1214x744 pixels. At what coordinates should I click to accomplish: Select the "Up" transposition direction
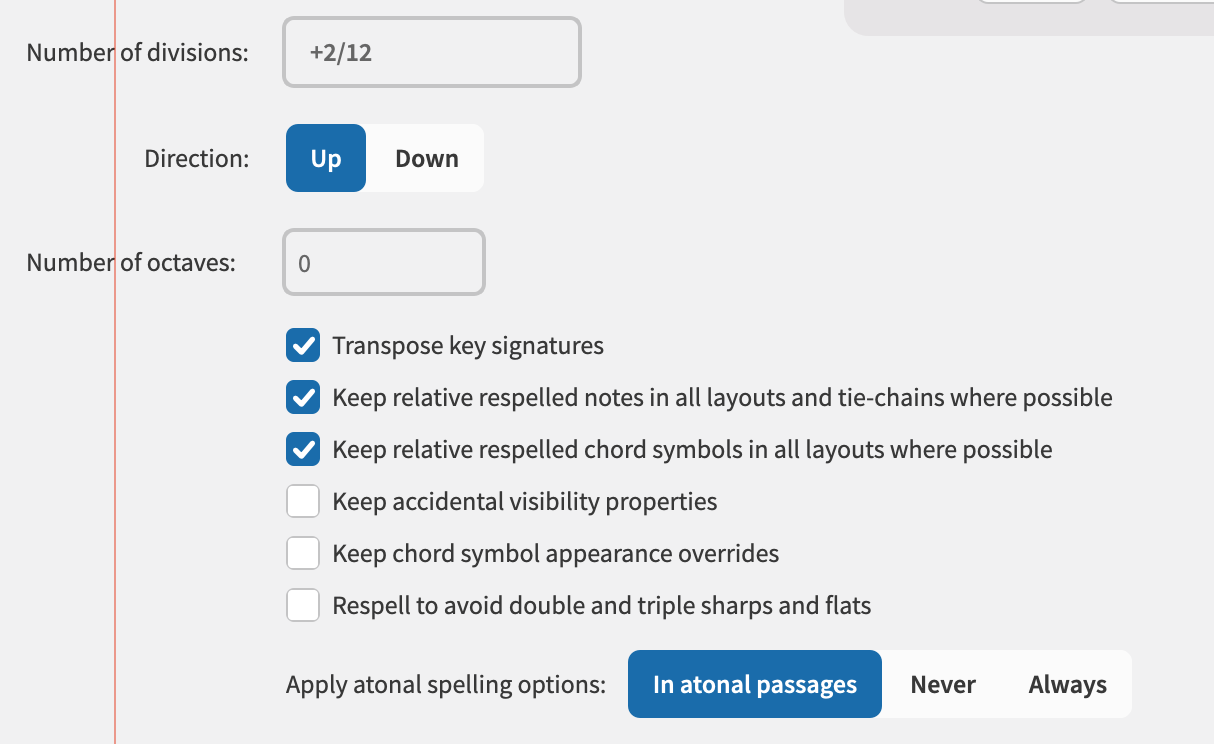(326, 158)
